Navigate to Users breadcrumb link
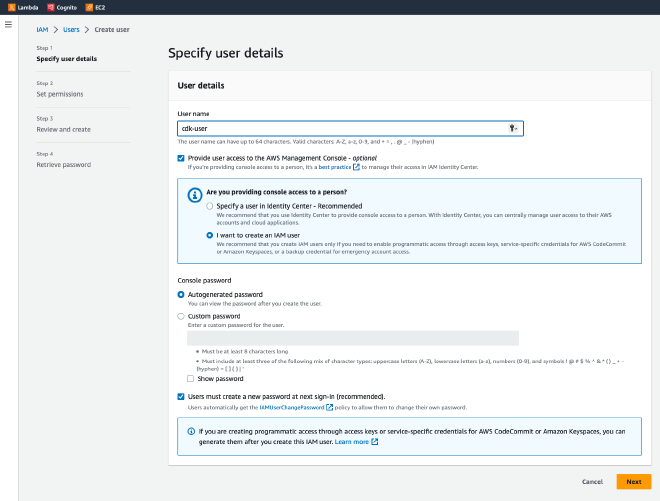 [x=71, y=30]
